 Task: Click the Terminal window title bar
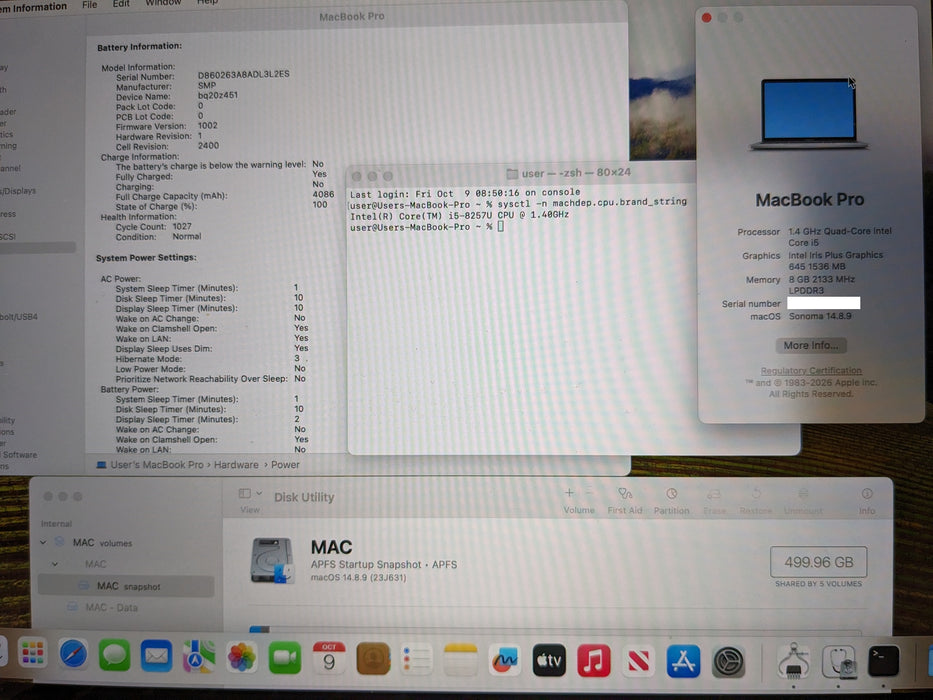pyautogui.click(x=521, y=174)
